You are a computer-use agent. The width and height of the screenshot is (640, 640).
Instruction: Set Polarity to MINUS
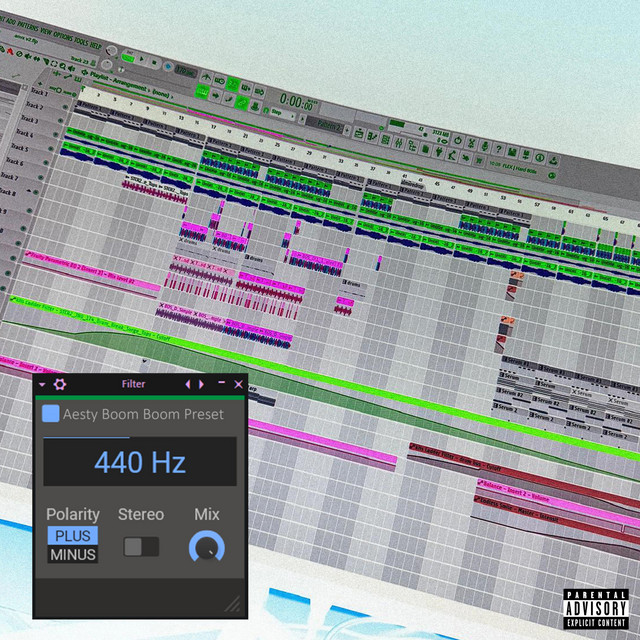[72, 555]
